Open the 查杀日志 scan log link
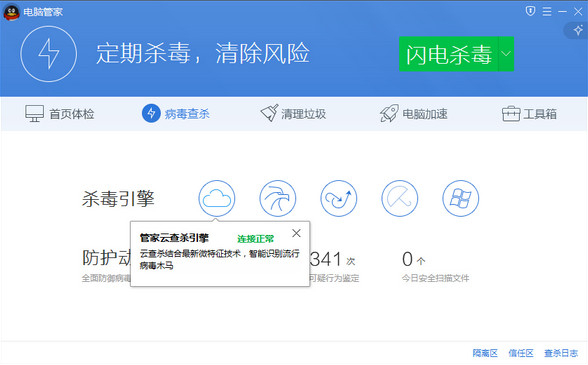 pyautogui.click(x=561, y=353)
